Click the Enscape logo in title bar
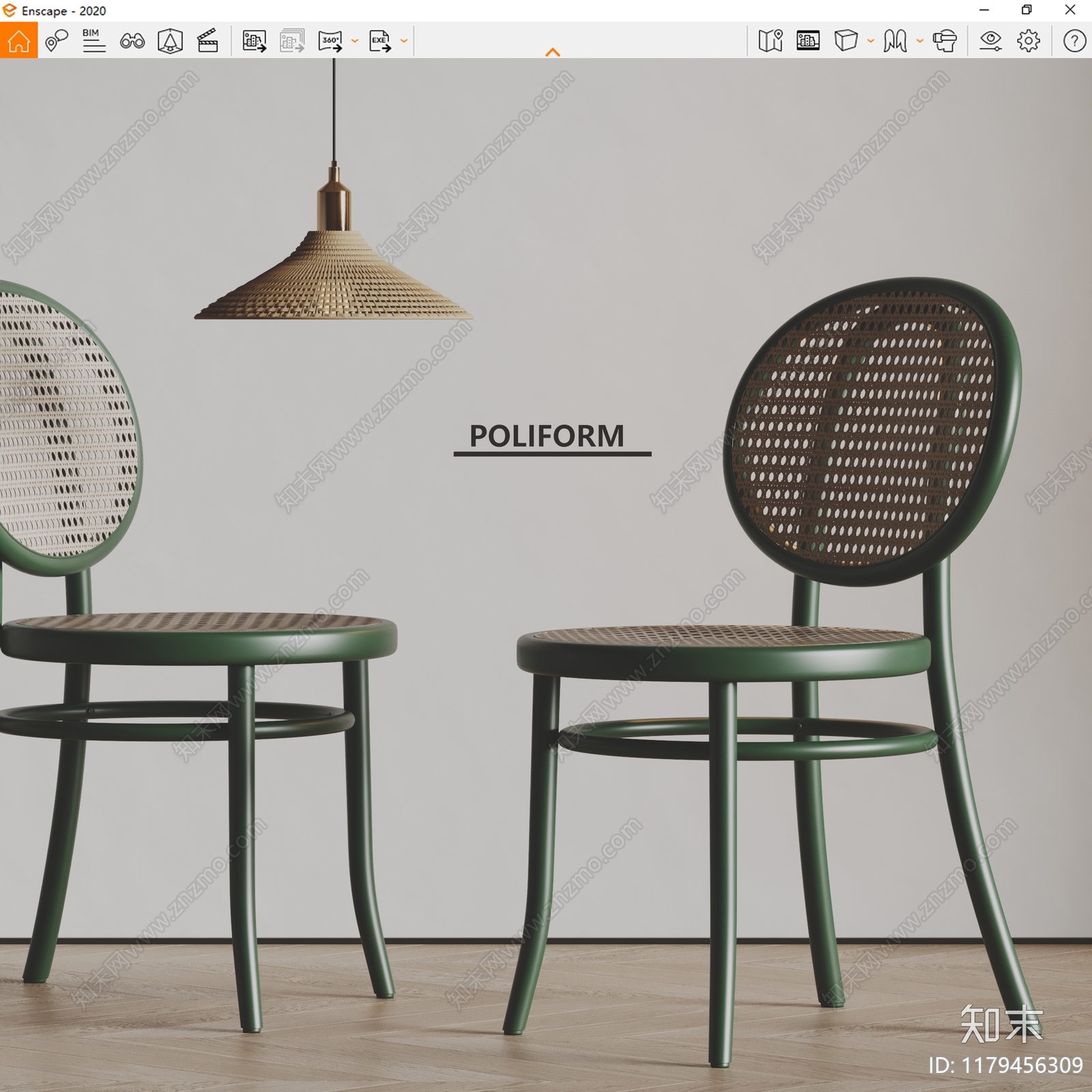Viewport: 1092px width, 1092px height. pyautogui.click(x=10, y=10)
